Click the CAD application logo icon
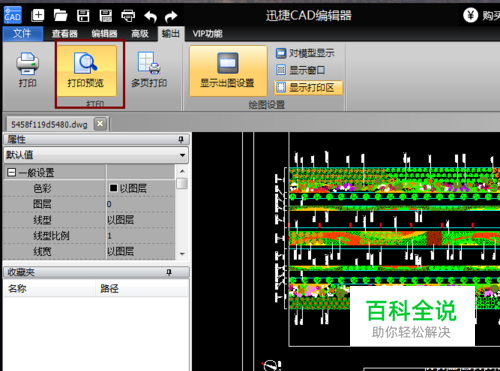 click(x=13, y=15)
